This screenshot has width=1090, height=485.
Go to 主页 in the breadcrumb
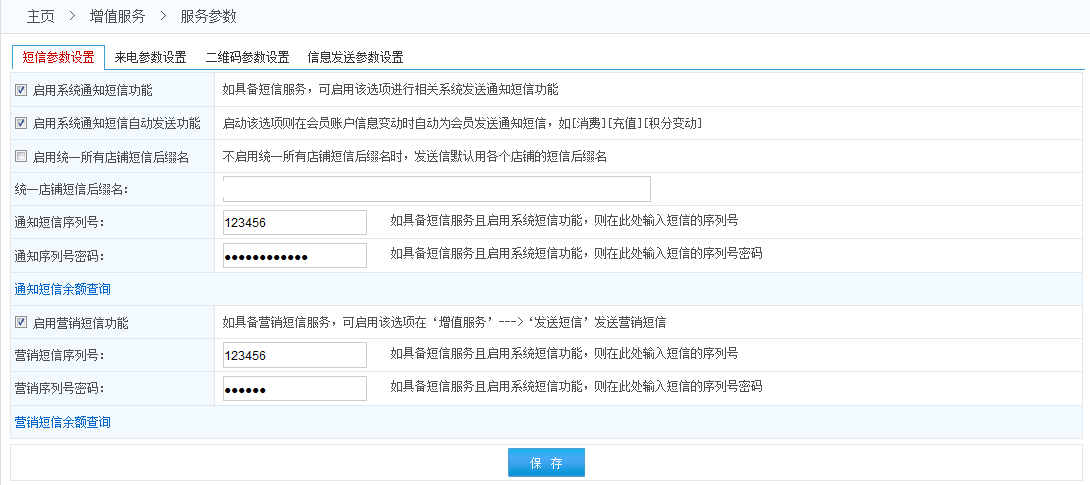pyautogui.click(x=40, y=16)
